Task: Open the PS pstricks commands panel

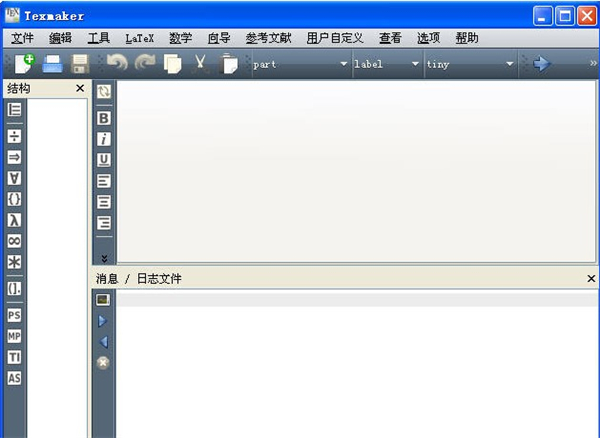Action: pyautogui.click(x=14, y=315)
